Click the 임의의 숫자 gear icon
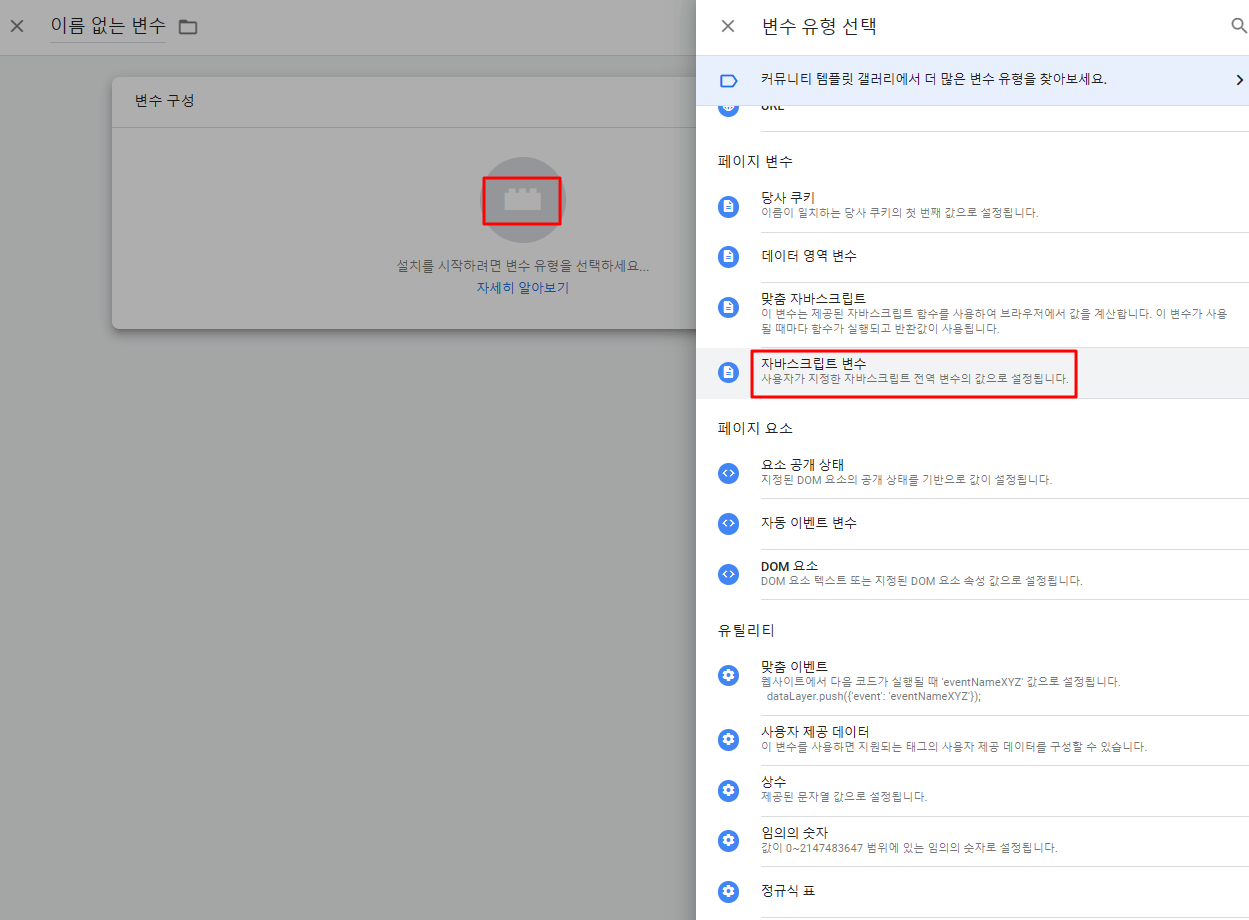Viewport: 1249px width, 920px height. coord(728,840)
